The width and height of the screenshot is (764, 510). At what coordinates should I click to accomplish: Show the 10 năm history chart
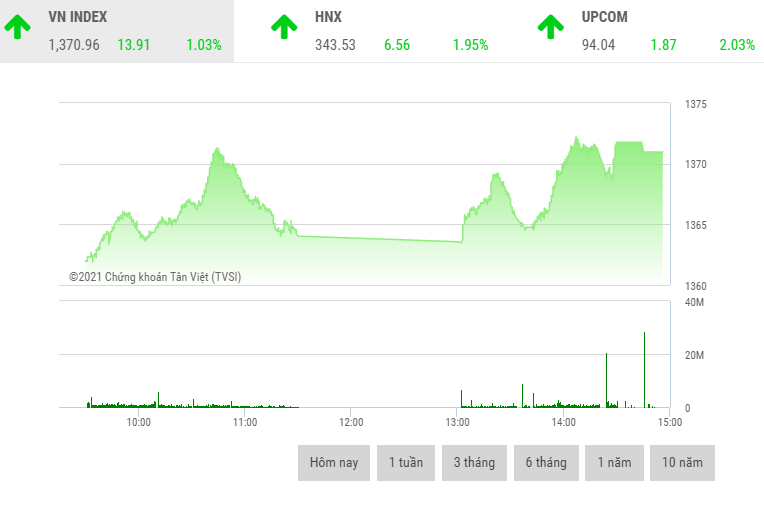click(682, 463)
